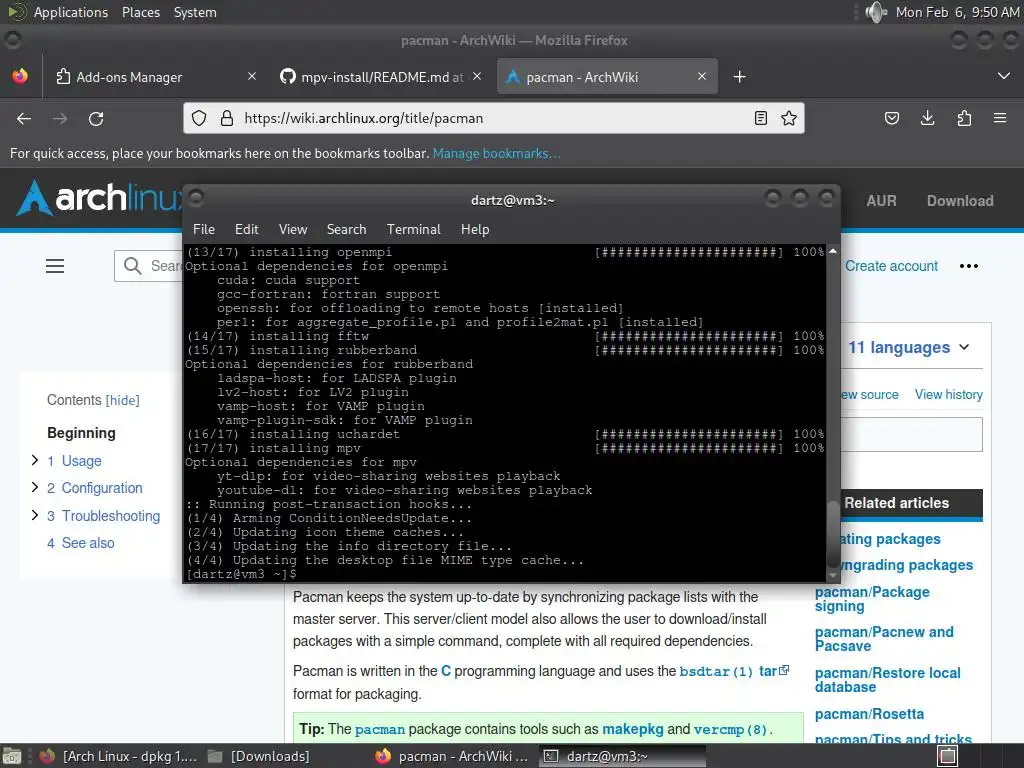Screen dimensions: 1024x768
Task: Click the Firefox back arrow
Action: point(24,118)
